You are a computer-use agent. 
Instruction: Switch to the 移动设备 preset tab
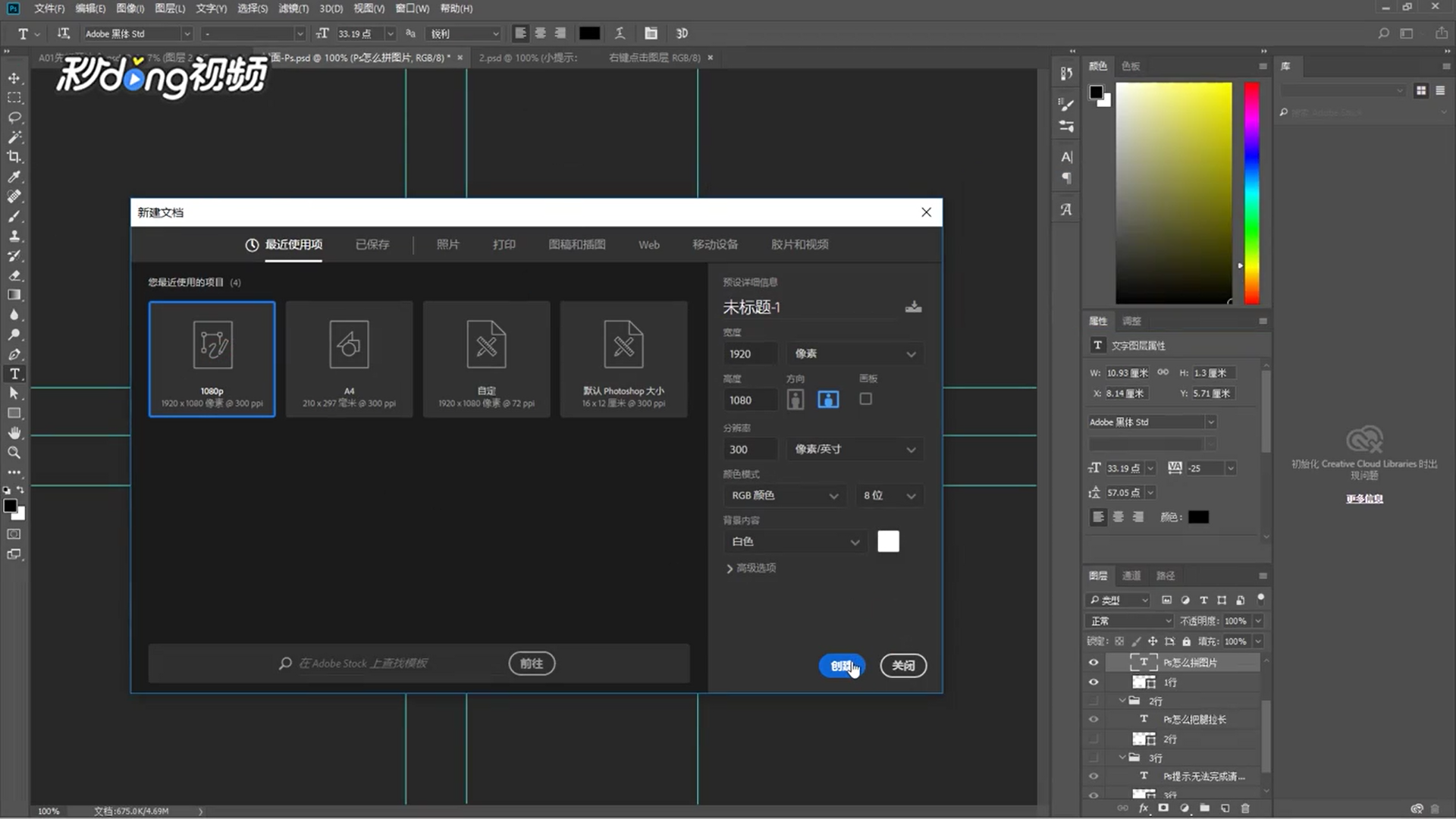coord(714,245)
